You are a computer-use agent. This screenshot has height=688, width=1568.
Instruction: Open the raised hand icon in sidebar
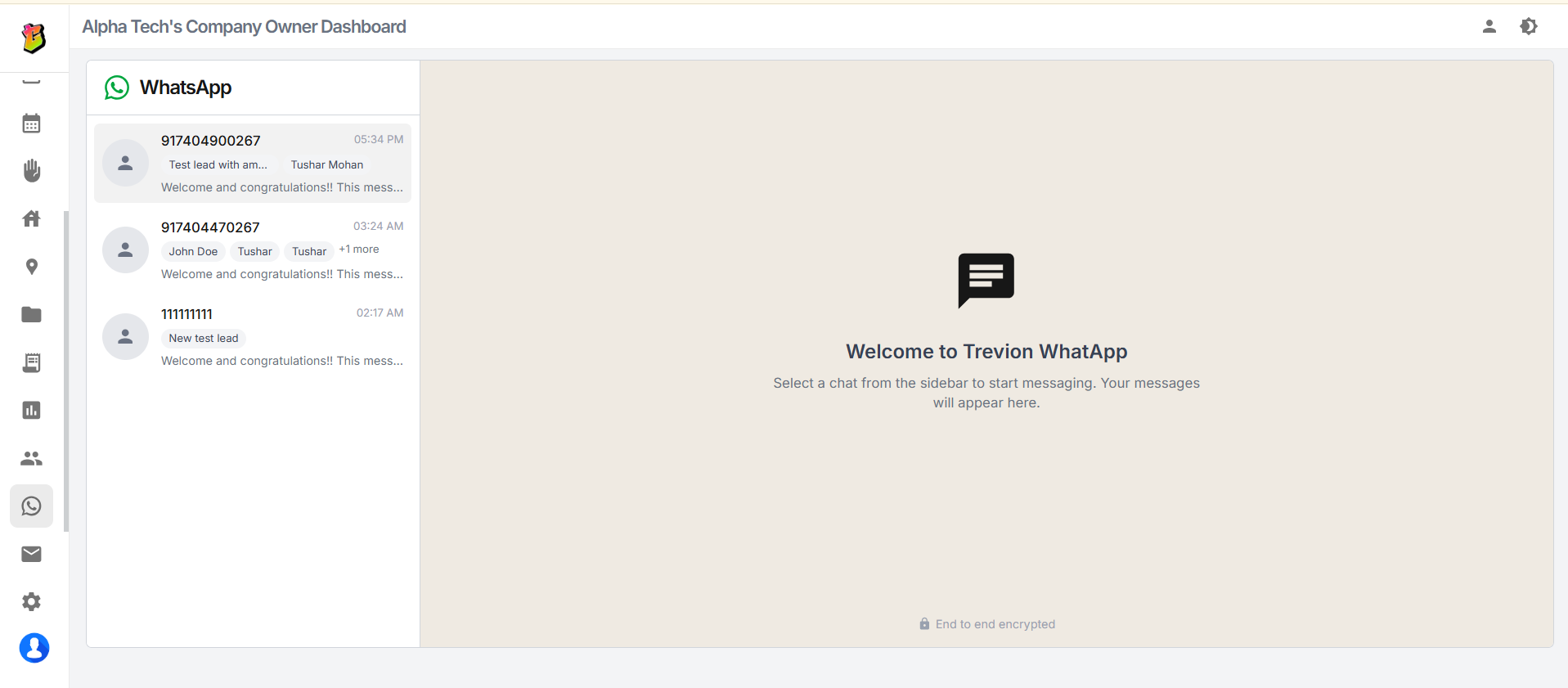31,171
